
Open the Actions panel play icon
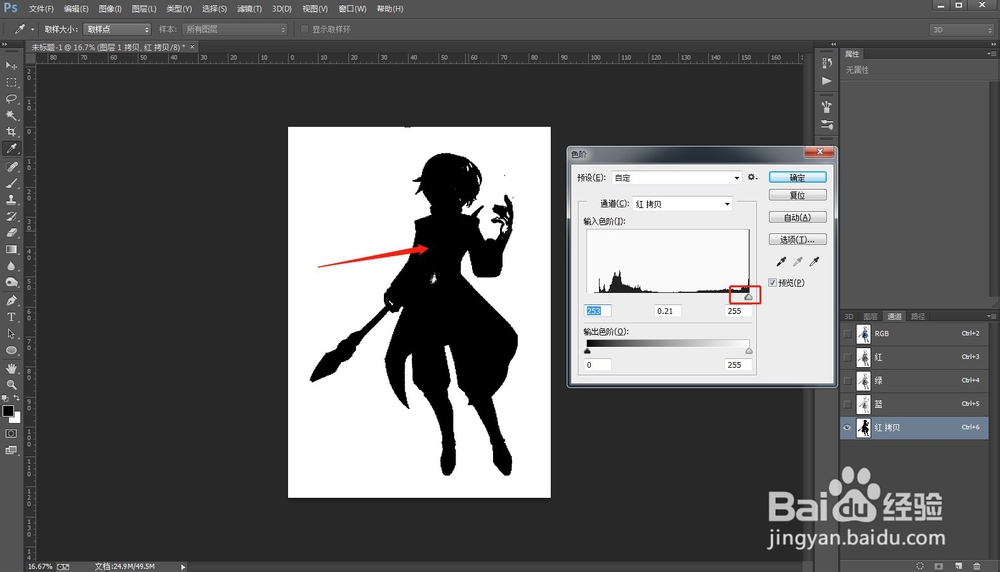(827, 81)
